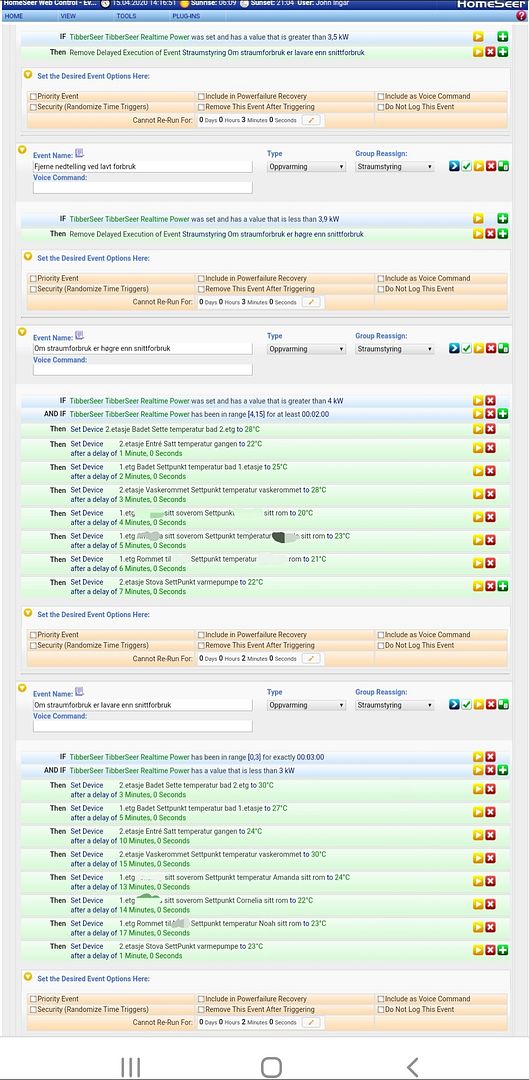Tap Android back navigation button
529x1080 pixels.
(412, 1067)
